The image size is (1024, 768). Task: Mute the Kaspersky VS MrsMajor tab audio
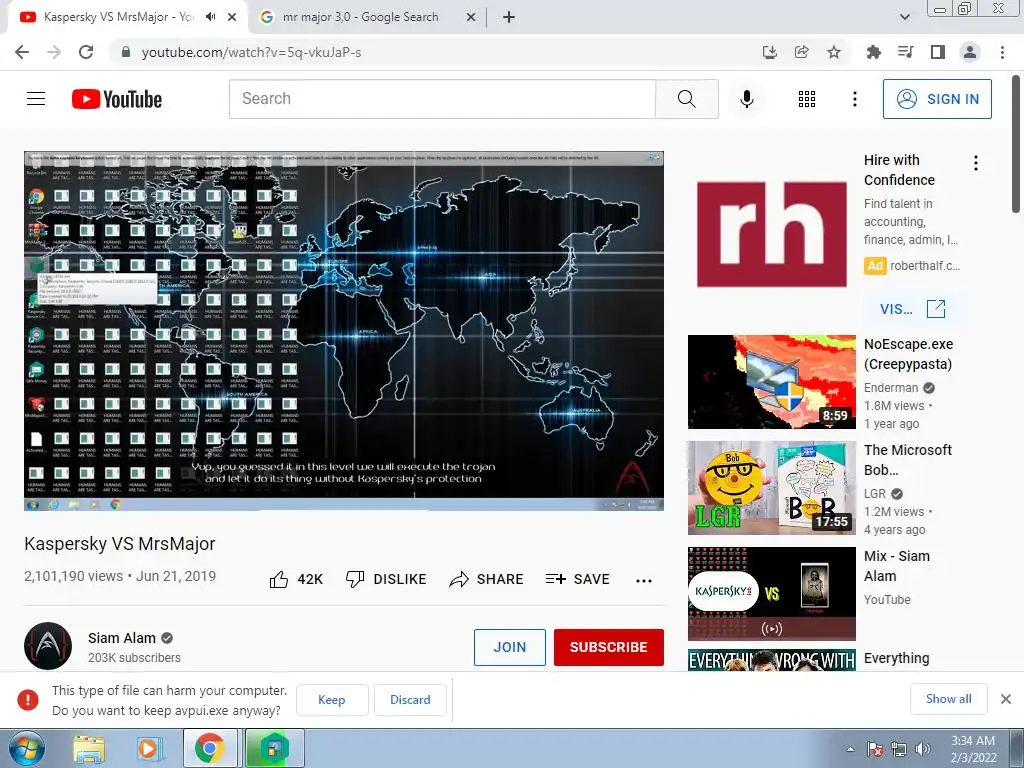click(210, 17)
